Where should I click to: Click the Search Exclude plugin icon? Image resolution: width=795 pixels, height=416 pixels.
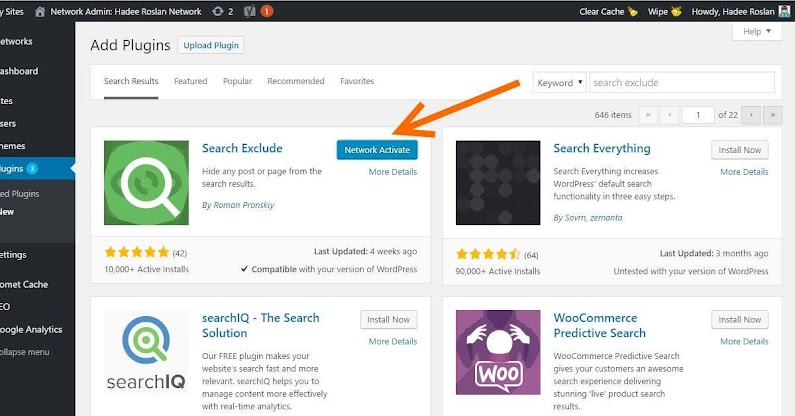pyautogui.click(x=146, y=183)
